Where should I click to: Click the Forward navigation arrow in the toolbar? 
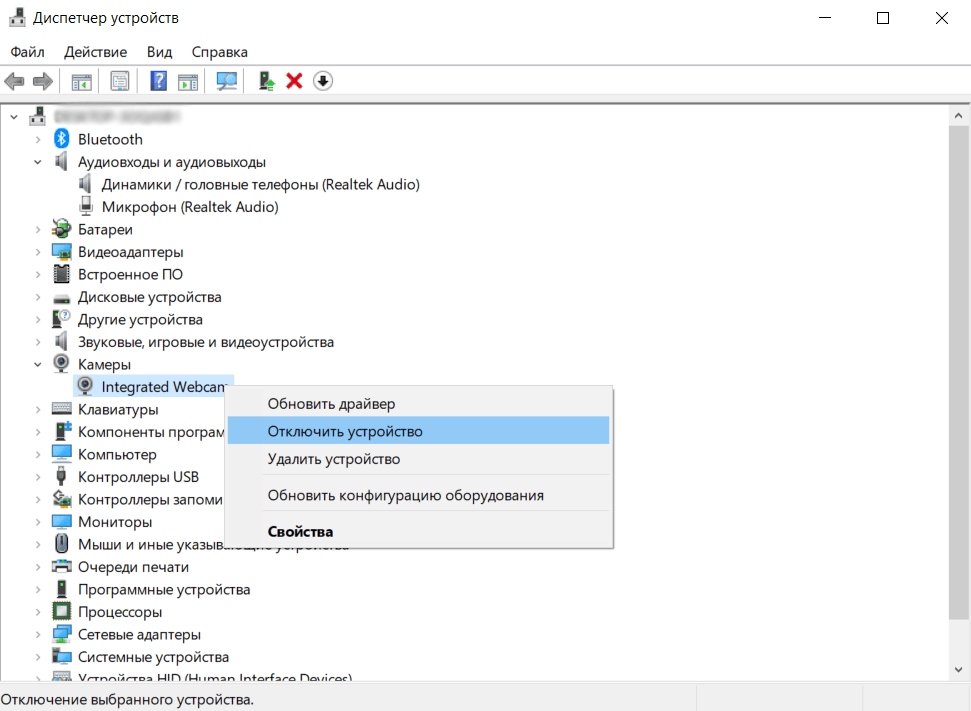pos(41,80)
